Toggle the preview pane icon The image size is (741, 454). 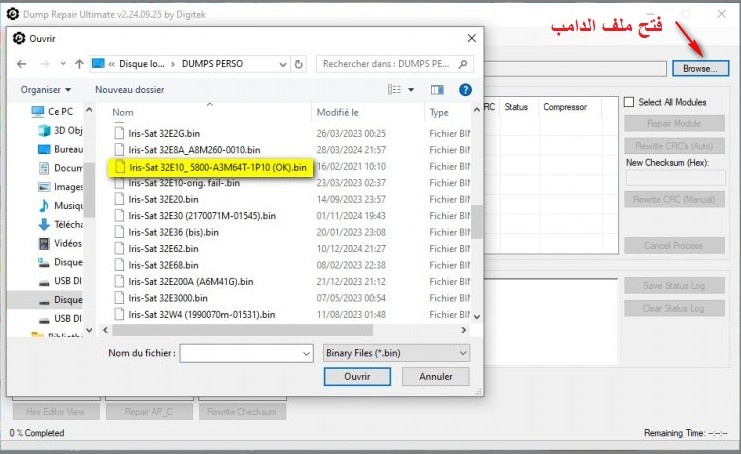(x=437, y=90)
